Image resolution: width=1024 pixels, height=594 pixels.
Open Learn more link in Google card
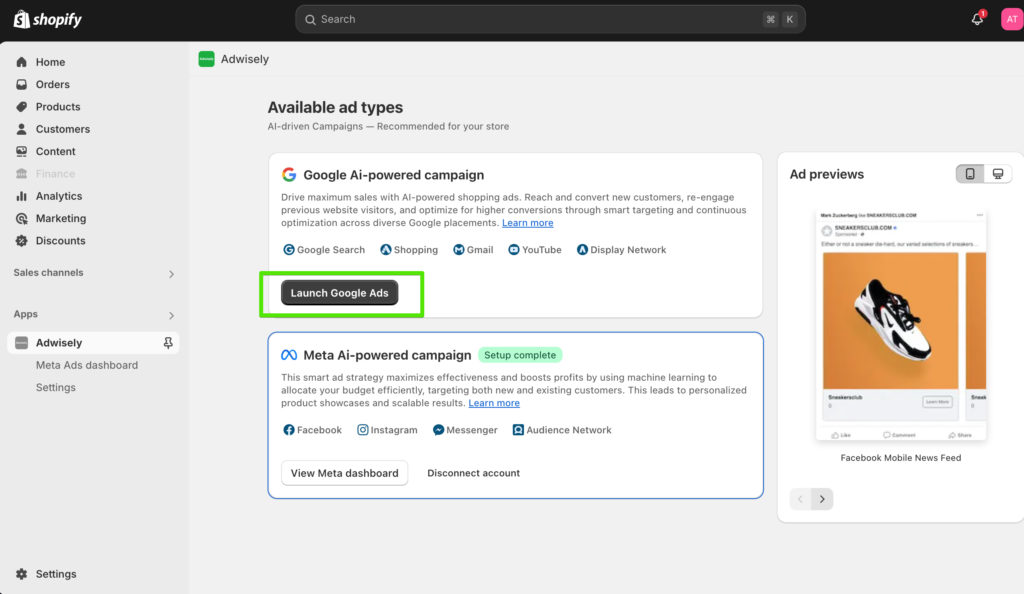click(x=528, y=223)
